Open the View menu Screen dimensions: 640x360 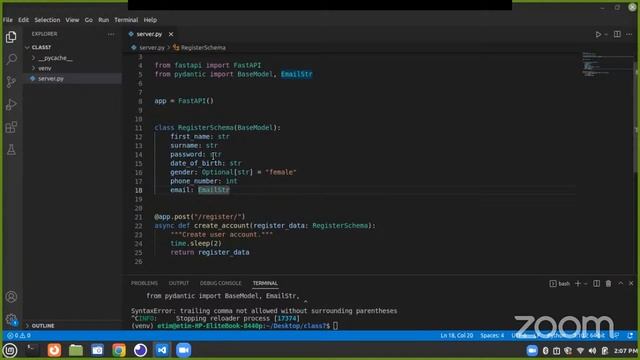click(72, 20)
